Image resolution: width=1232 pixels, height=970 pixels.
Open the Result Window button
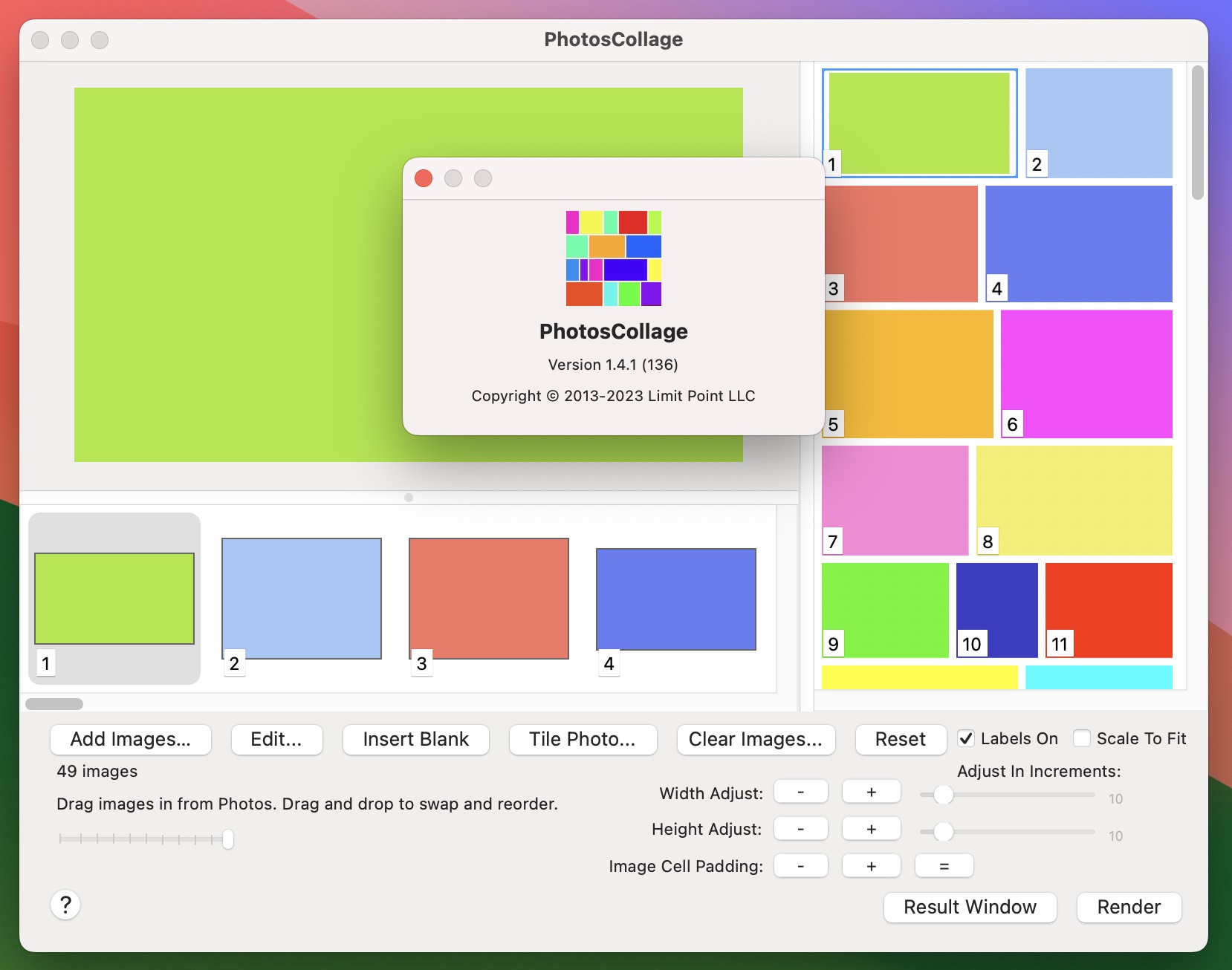970,907
